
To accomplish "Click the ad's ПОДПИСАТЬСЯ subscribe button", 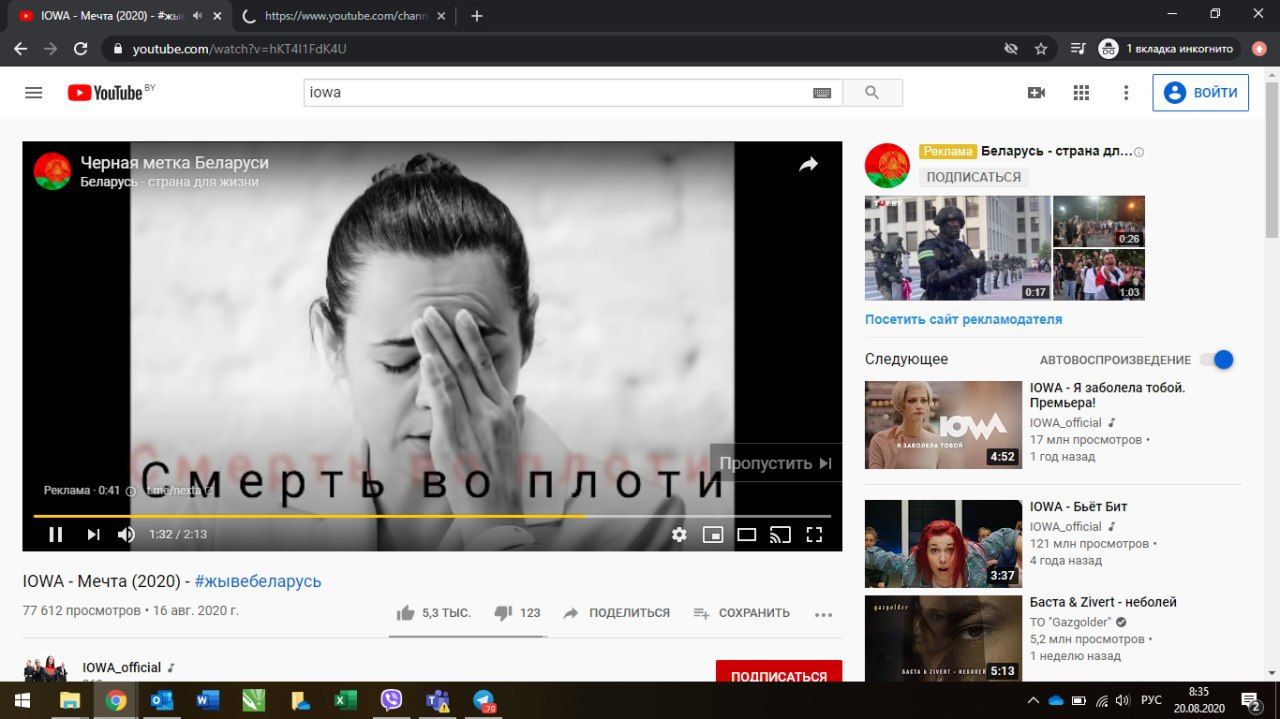I will click(x=974, y=177).
